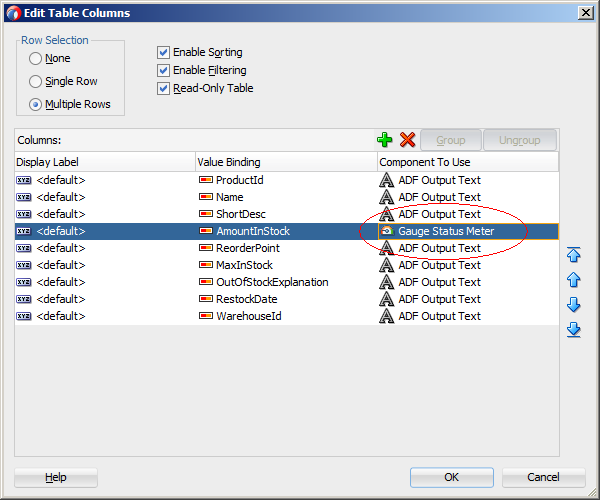Click the binding icon beside ShortDesc
The image size is (600, 500).
[206, 213]
